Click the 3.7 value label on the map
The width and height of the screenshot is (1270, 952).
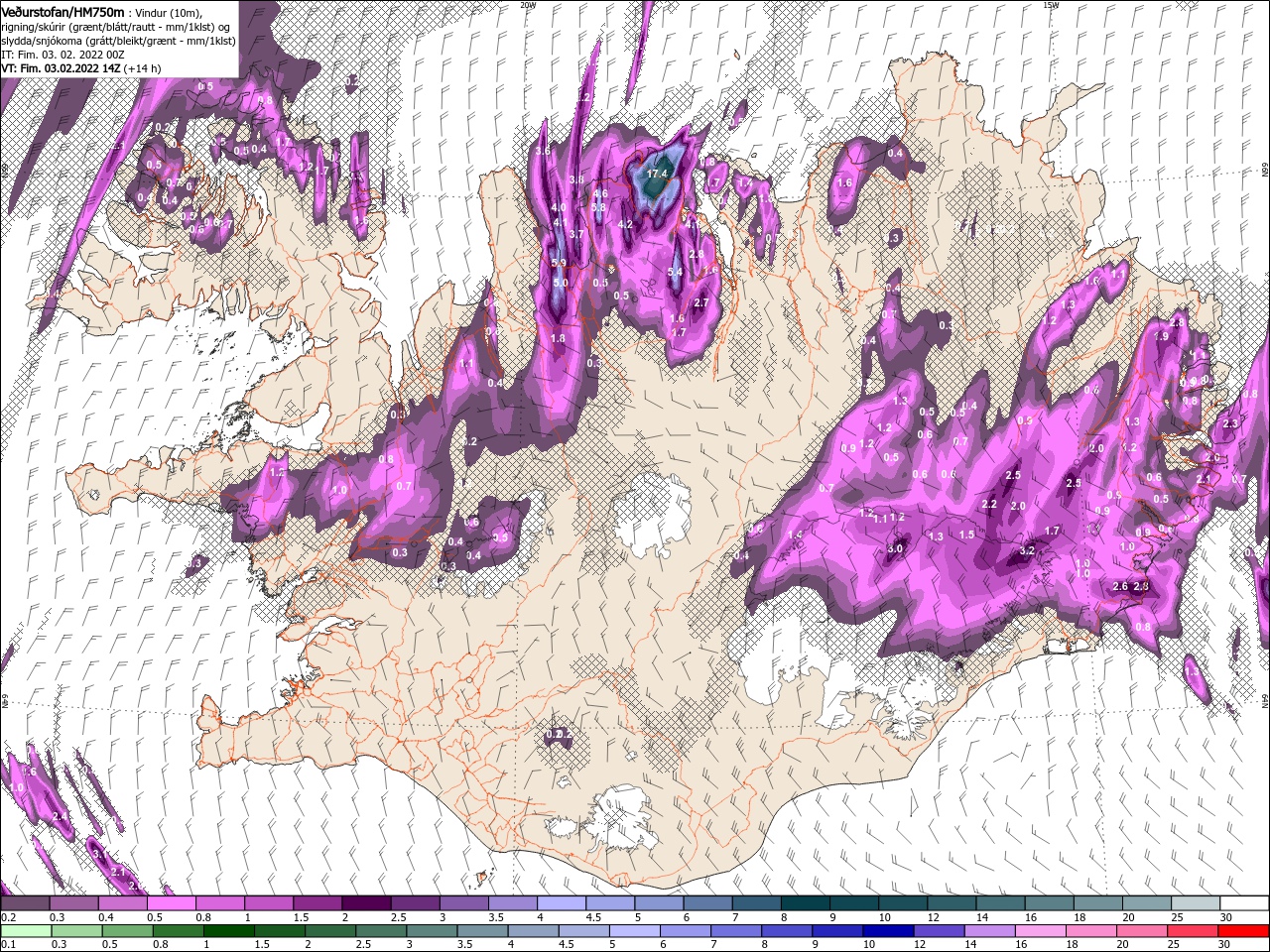click(575, 234)
